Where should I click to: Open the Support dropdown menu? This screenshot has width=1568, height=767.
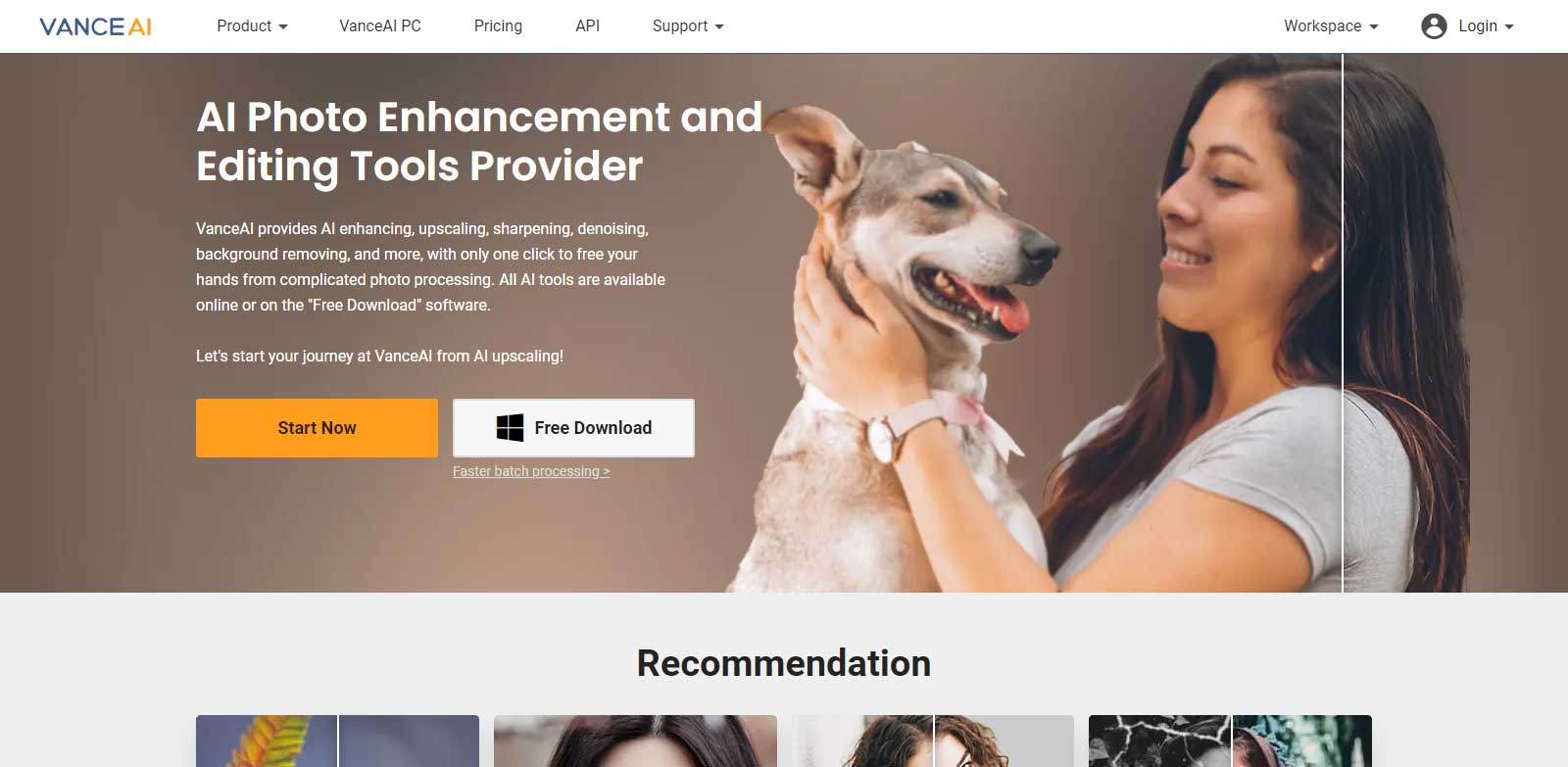688,26
